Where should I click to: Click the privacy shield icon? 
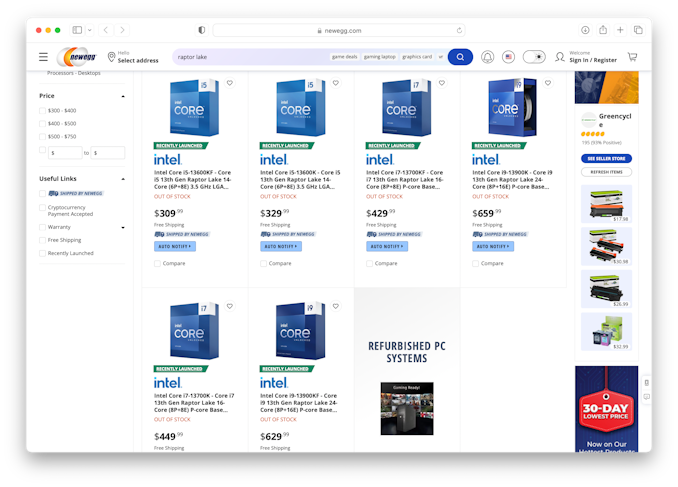(201, 30)
